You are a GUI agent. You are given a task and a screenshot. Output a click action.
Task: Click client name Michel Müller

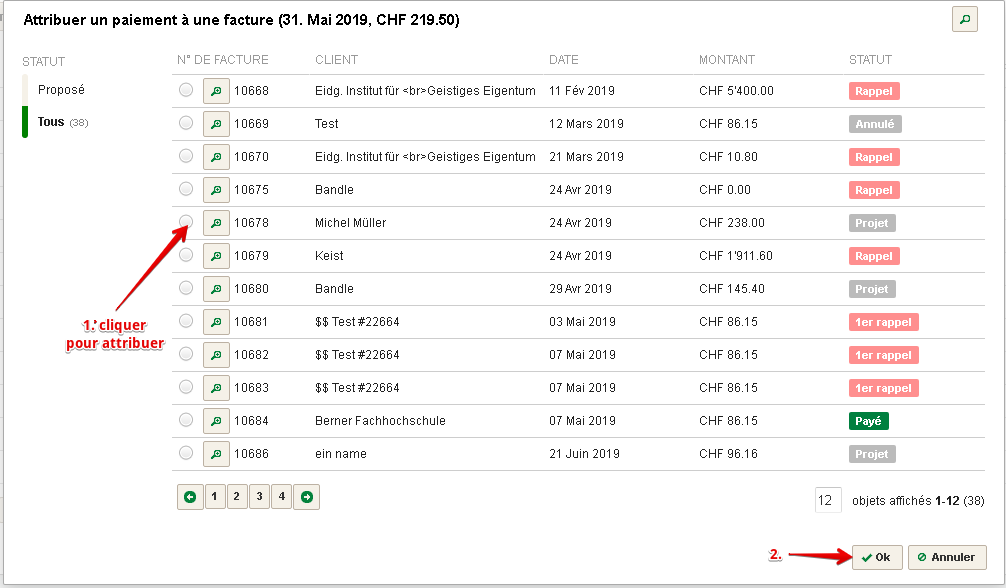point(350,223)
